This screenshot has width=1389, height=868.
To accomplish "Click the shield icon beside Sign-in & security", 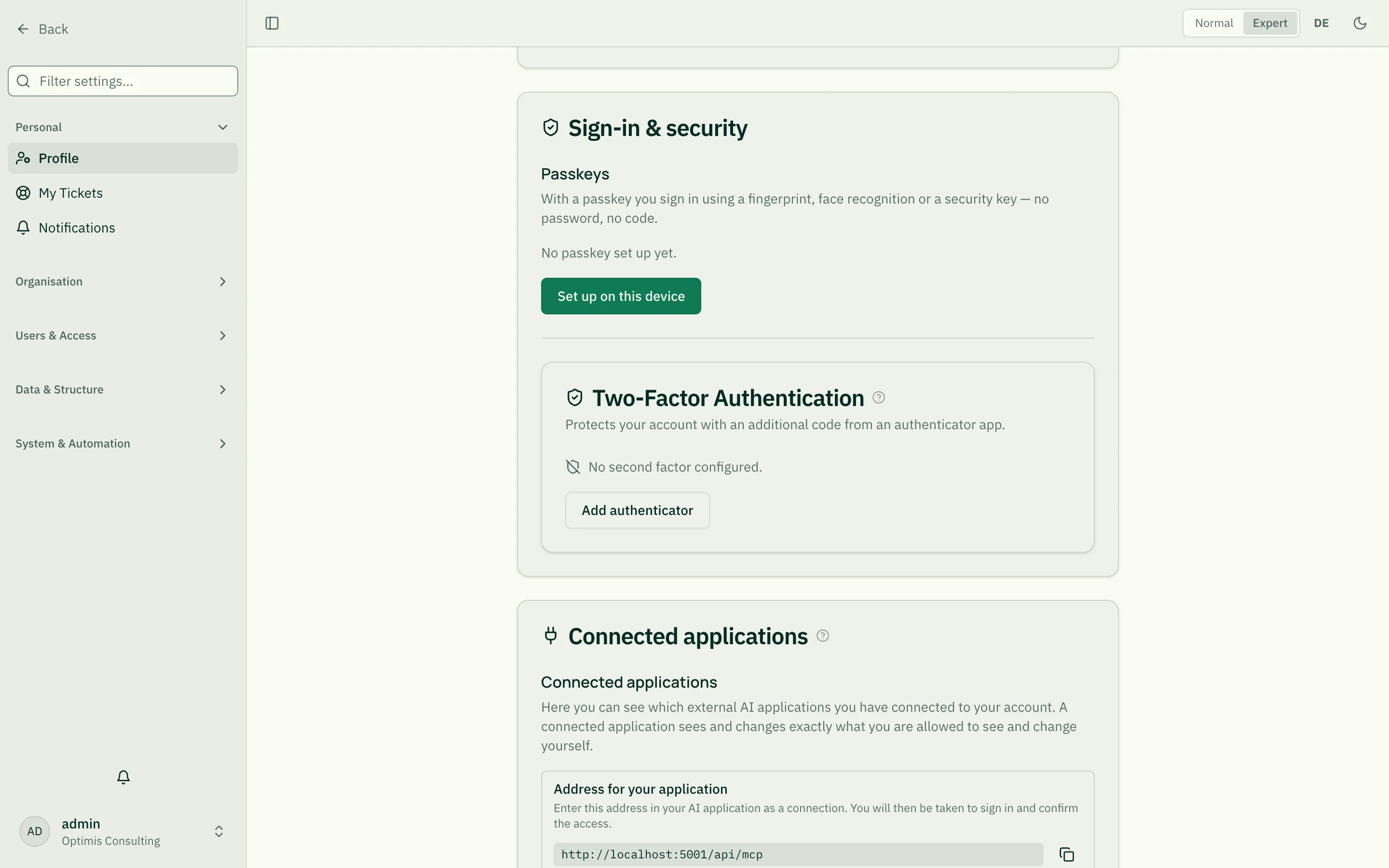I will tap(550, 127).
